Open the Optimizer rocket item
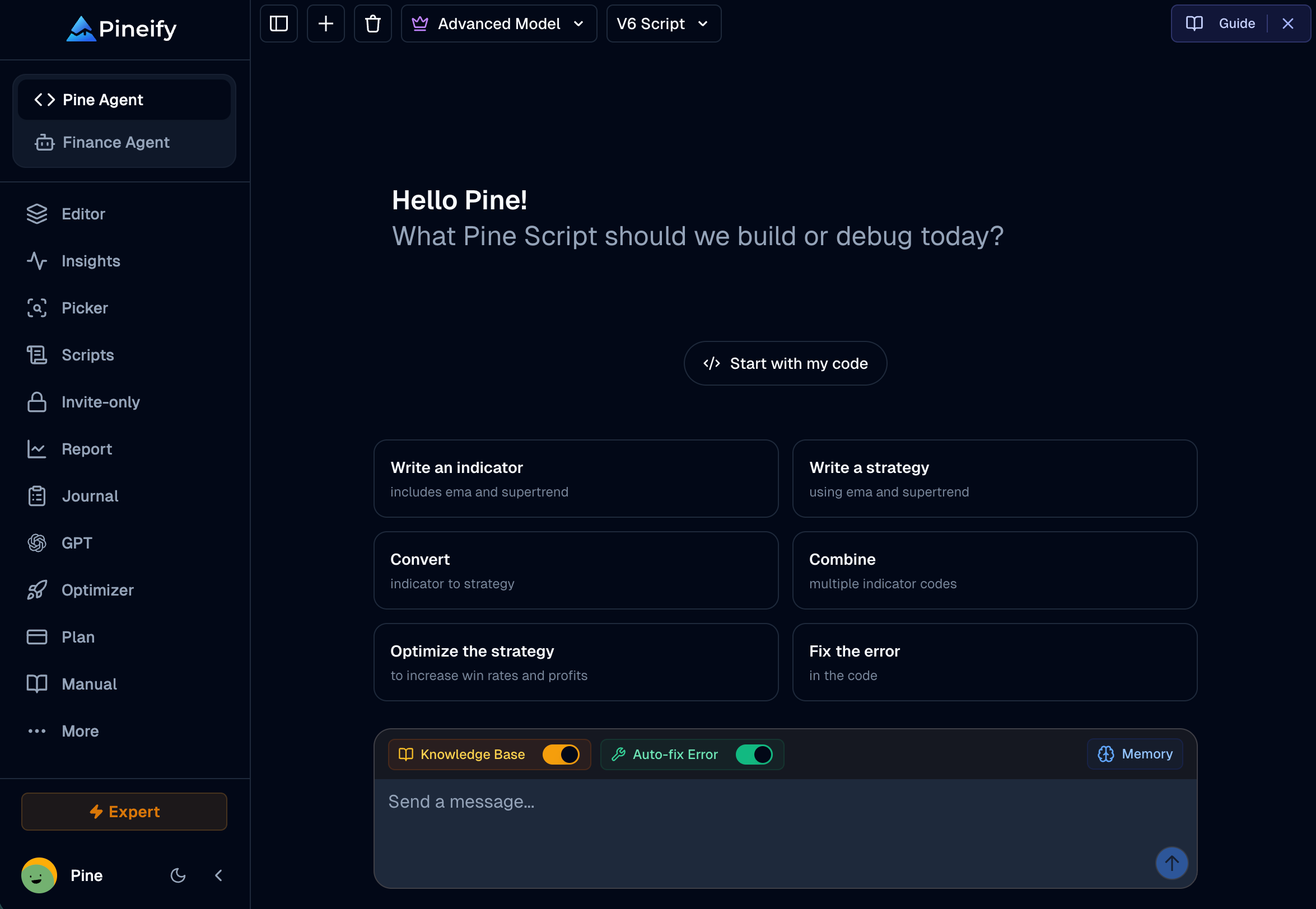This screenshot has width=1316, height=909. point(97,590)
